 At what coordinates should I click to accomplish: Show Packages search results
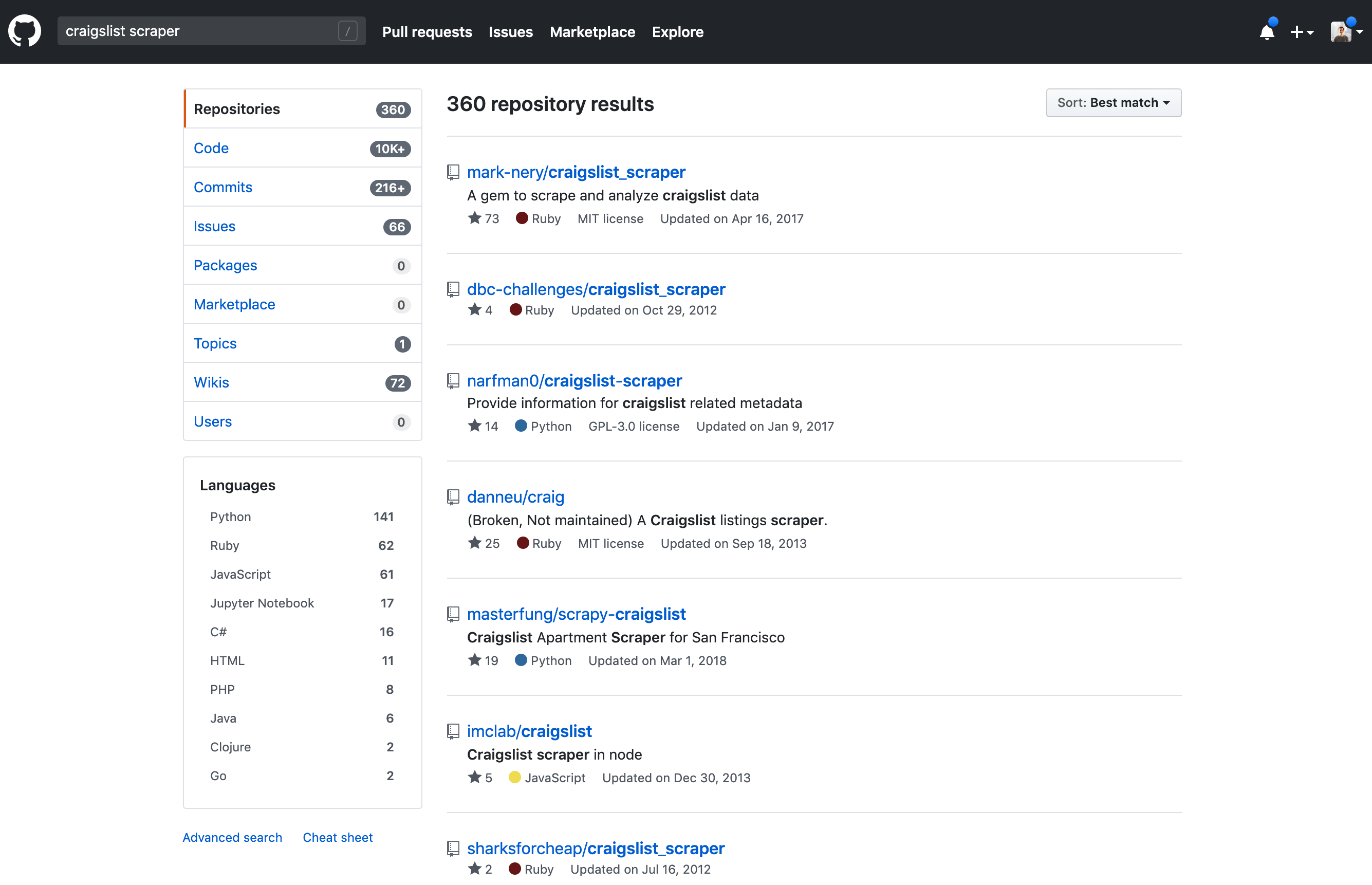(x=302, y=265)
